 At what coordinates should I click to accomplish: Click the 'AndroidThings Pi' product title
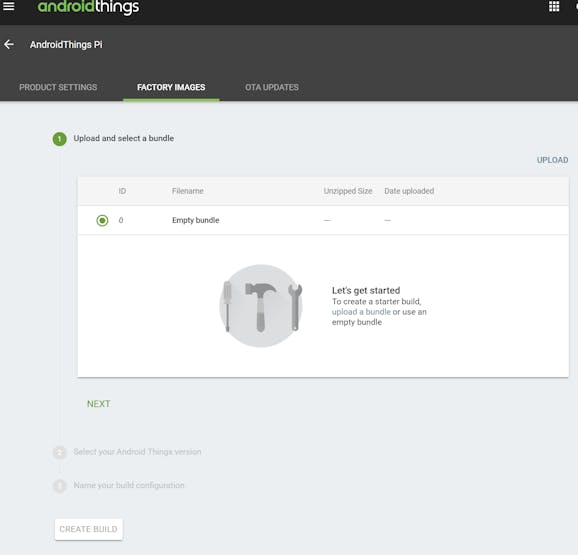click(x=66, y=45)
